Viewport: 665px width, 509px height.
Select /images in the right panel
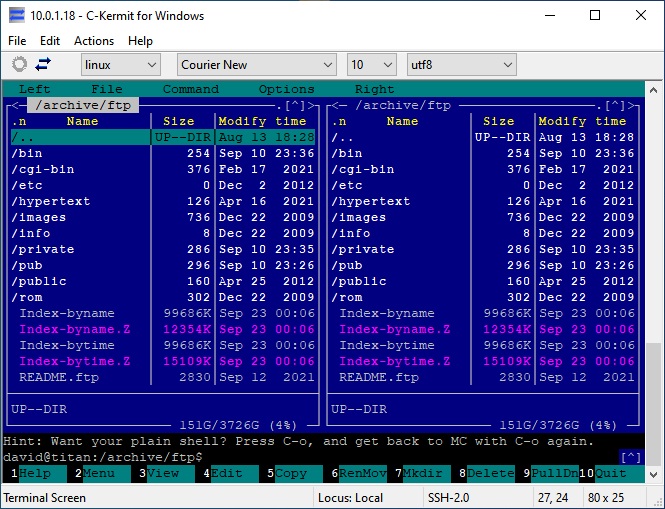[x=483, y=217]
